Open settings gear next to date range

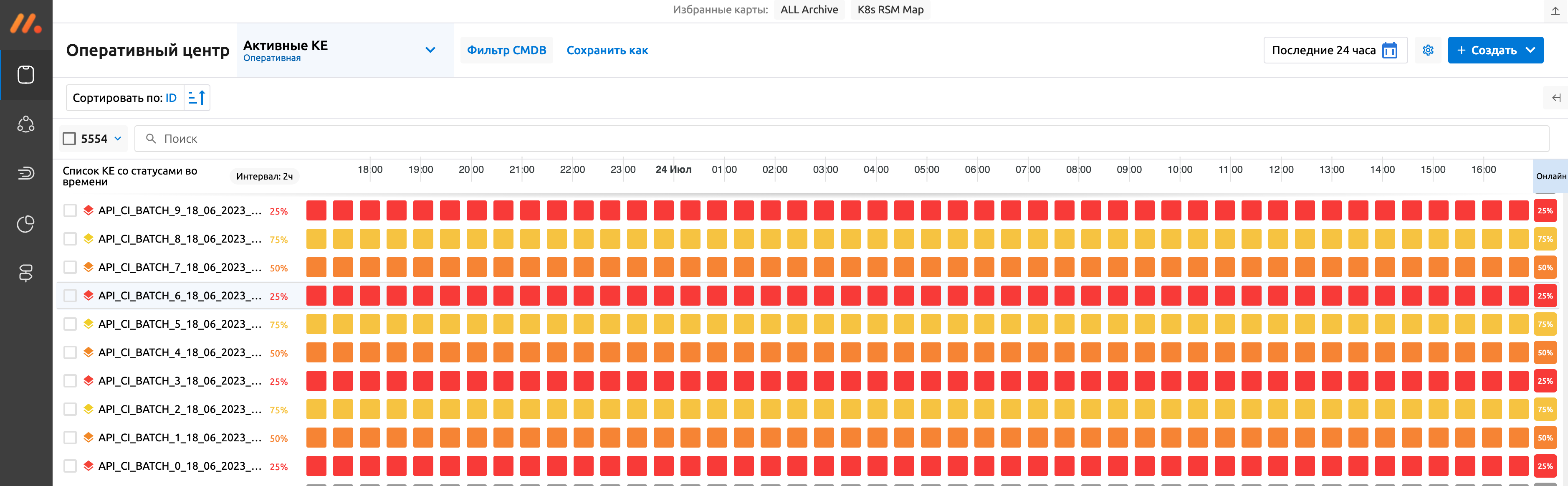pos(1427,50)
